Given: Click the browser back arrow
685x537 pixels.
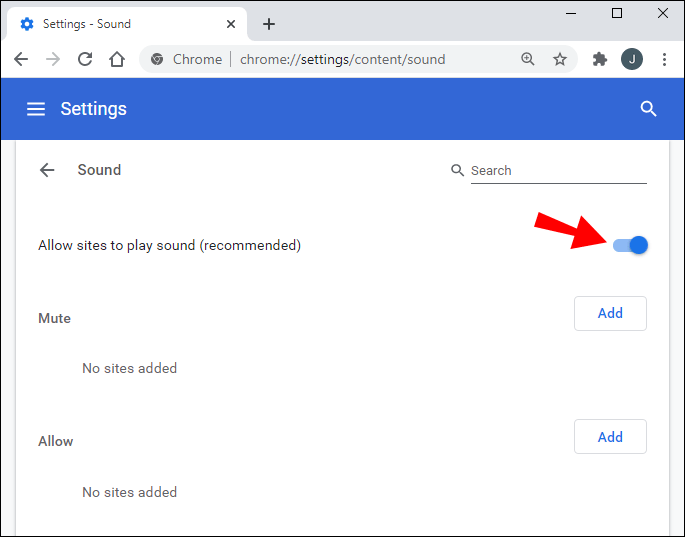Looking at the screenshot, I should [x=21, y=59].
